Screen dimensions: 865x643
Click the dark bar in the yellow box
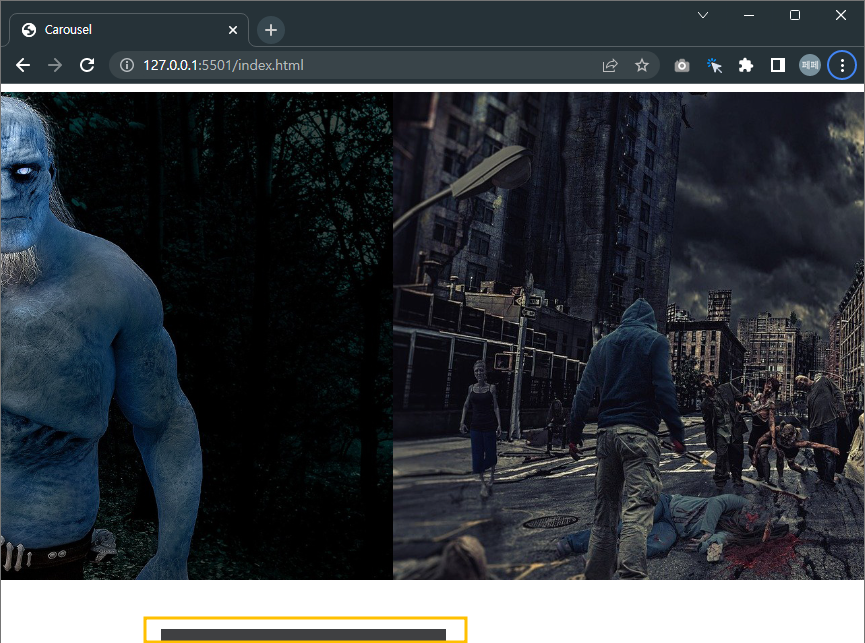click(303, 635)
